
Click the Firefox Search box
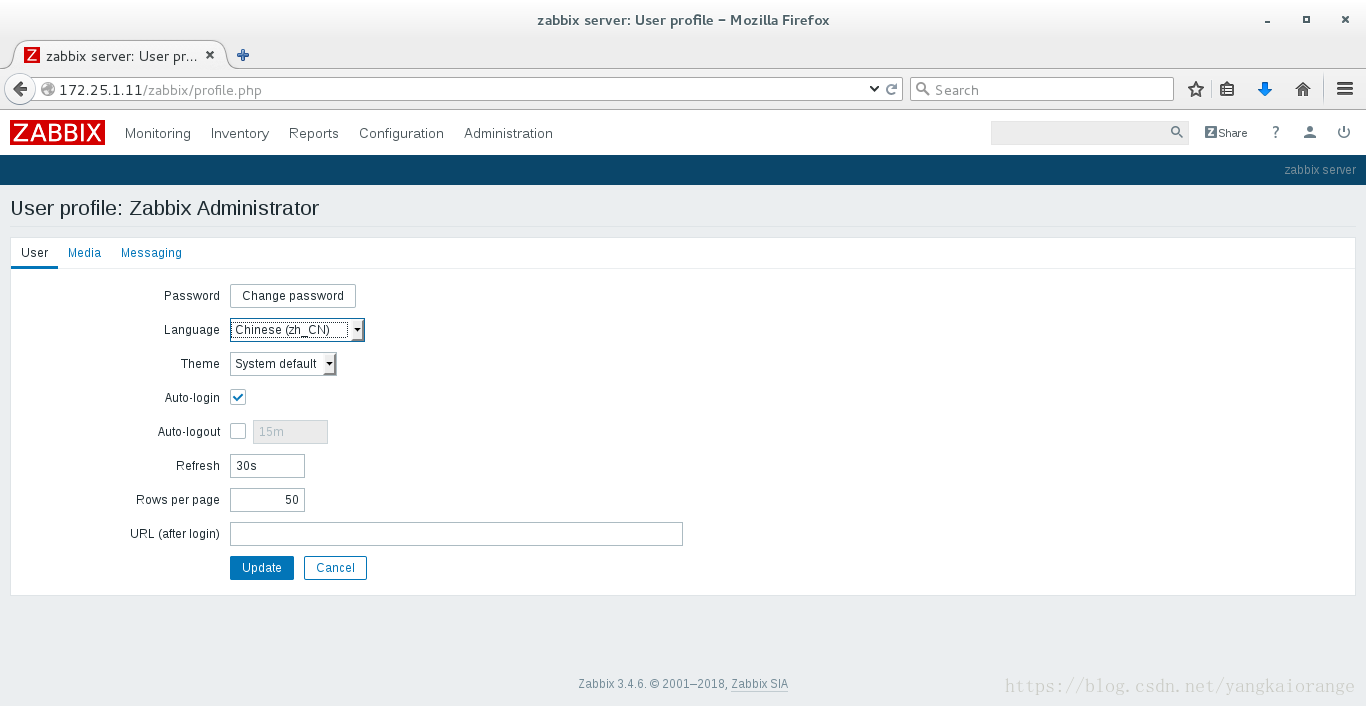(x=1042, y=89)
